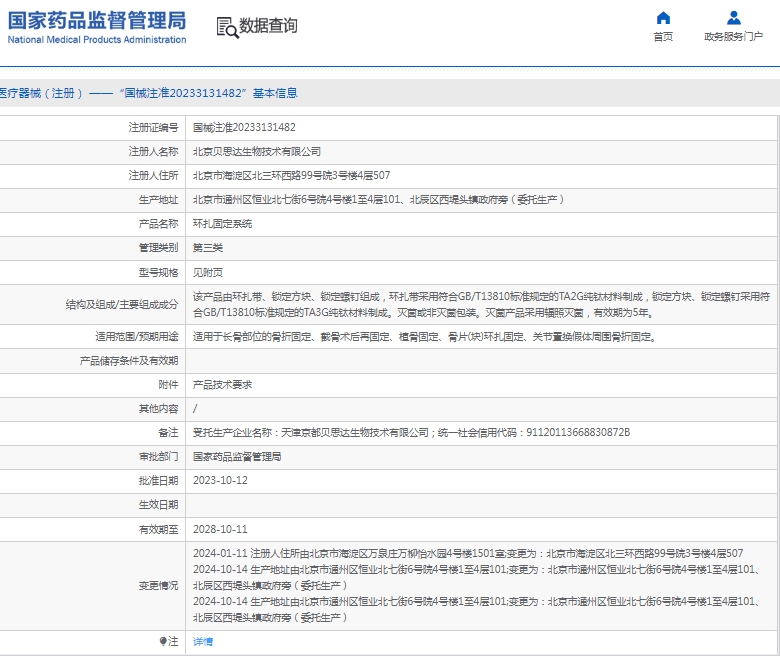Click the 产品储存条件及有效期 label
The width and height of the screenshot is (780, 659).
tap(129, 361)
